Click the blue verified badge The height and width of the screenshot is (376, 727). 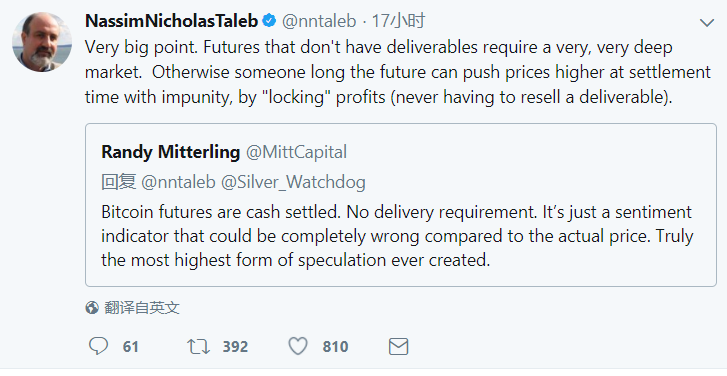tap(269, 21)
